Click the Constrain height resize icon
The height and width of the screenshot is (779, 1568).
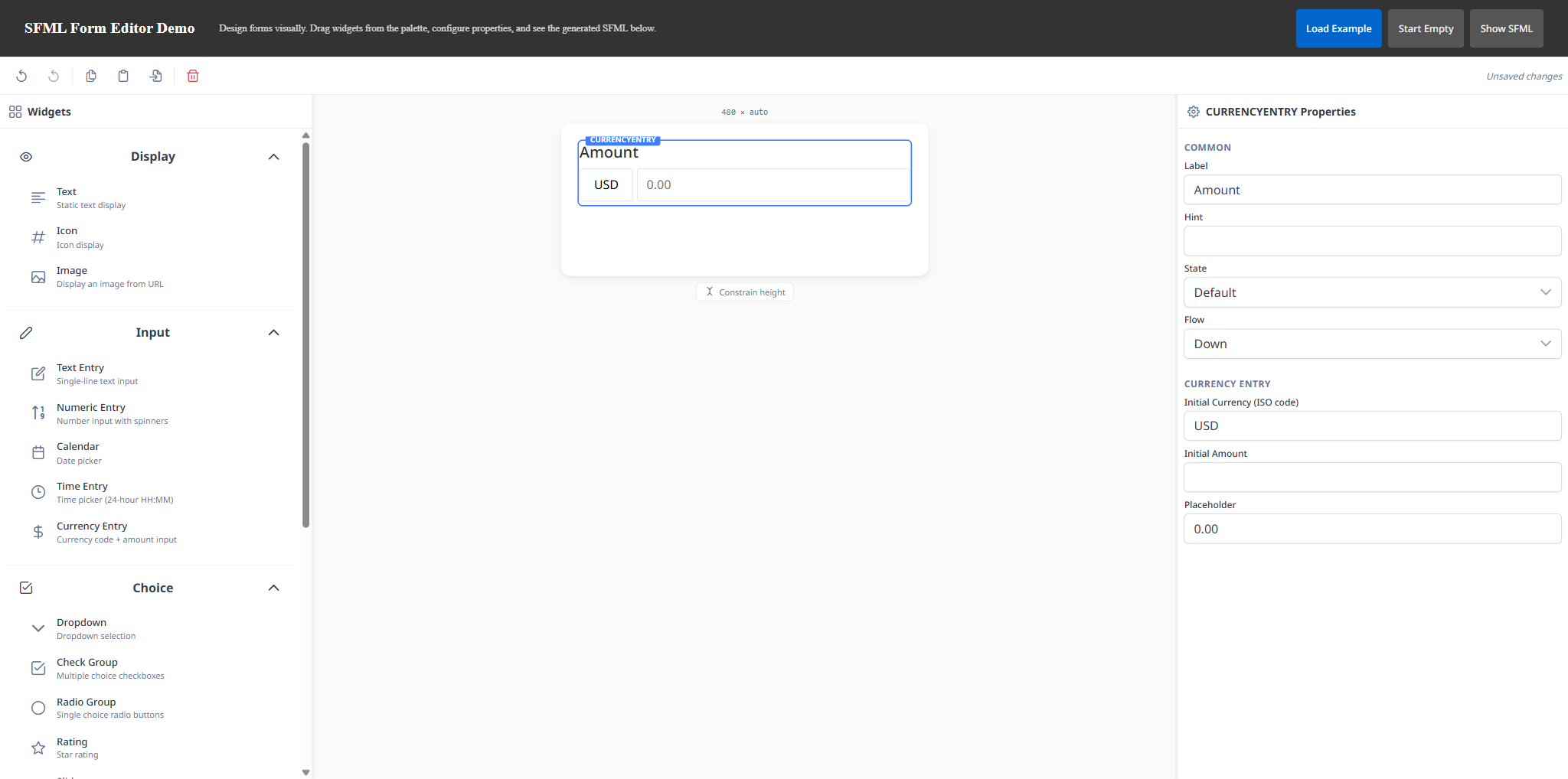point(710,292)
